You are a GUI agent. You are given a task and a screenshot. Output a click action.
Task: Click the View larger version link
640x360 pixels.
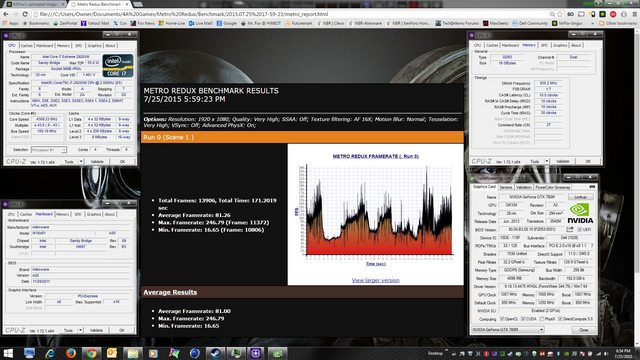[376, 280]
